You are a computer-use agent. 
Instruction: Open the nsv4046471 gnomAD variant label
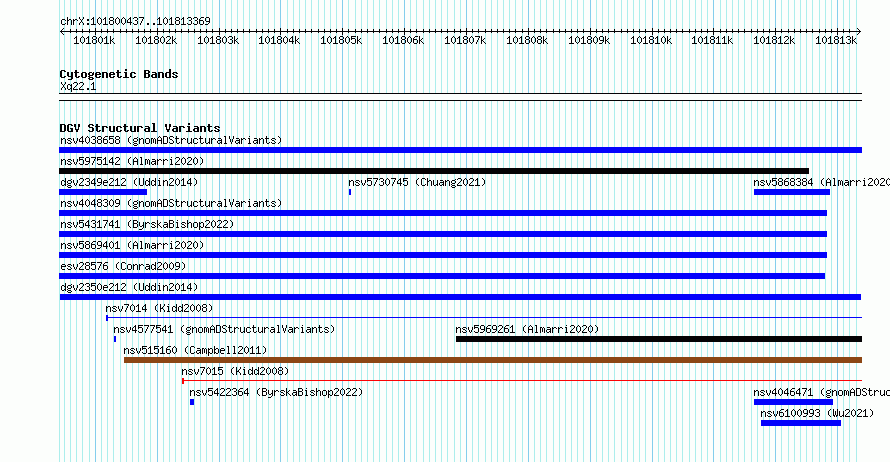click(x=821, y=392)
